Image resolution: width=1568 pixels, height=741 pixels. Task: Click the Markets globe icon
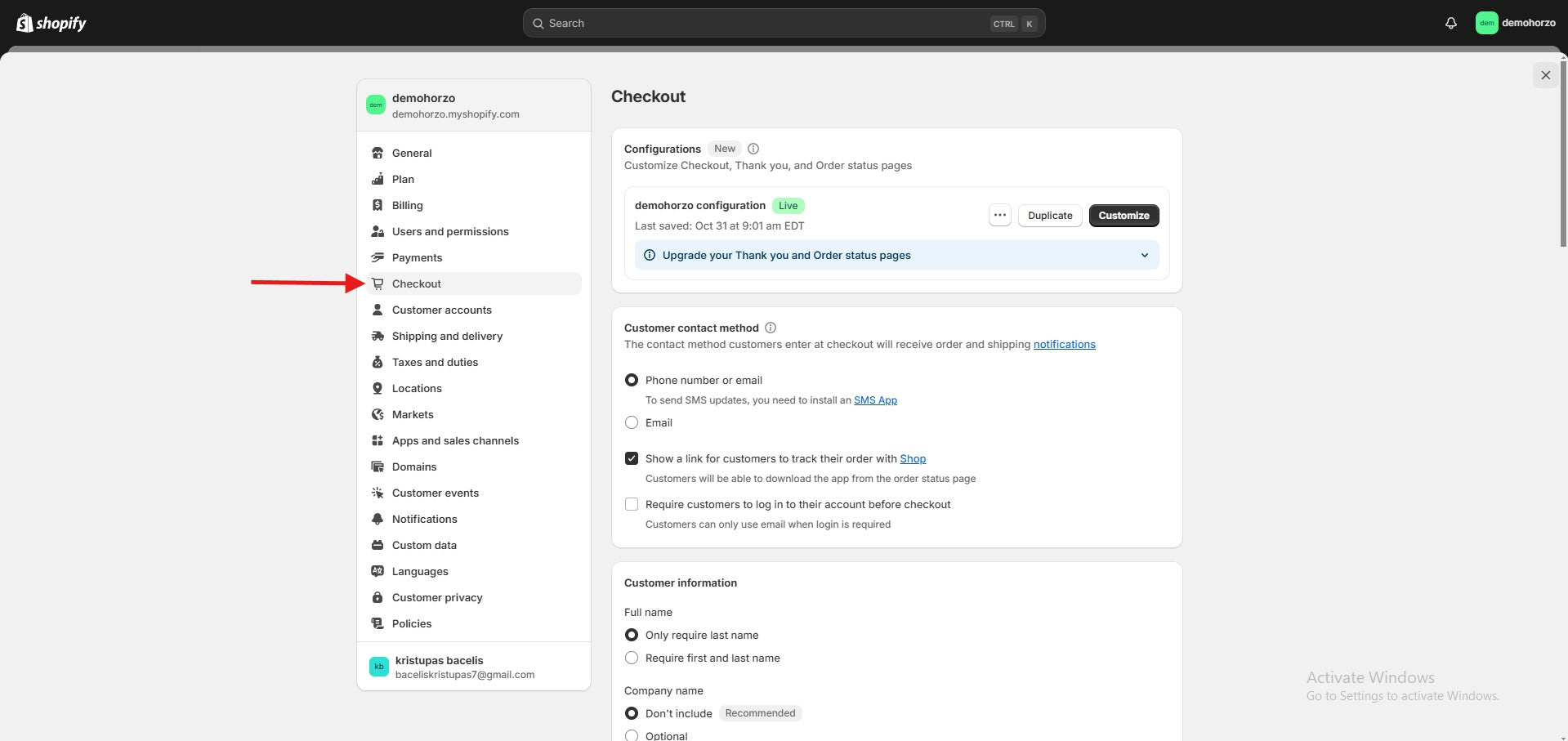coord(377,414)
